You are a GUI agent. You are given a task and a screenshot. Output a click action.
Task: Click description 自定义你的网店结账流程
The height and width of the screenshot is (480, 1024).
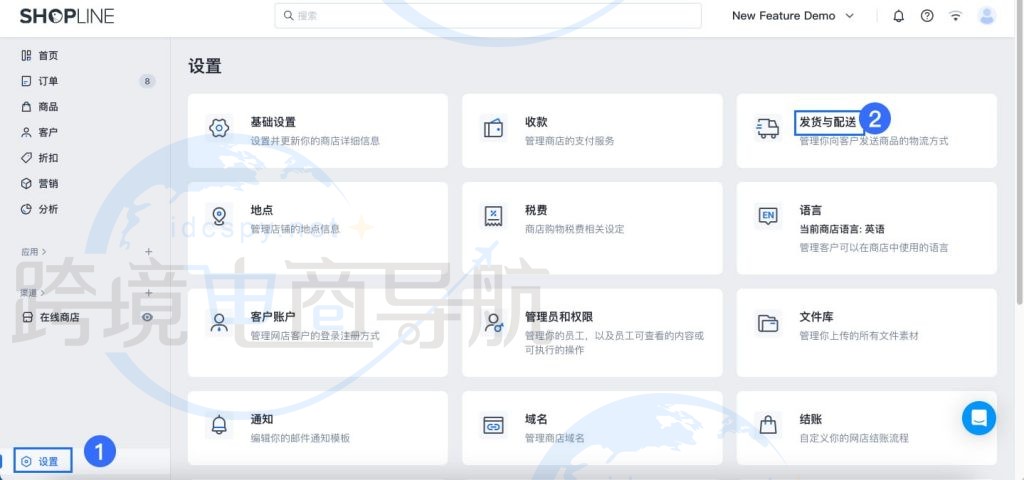pyautogui.click(x=854, y=438)
